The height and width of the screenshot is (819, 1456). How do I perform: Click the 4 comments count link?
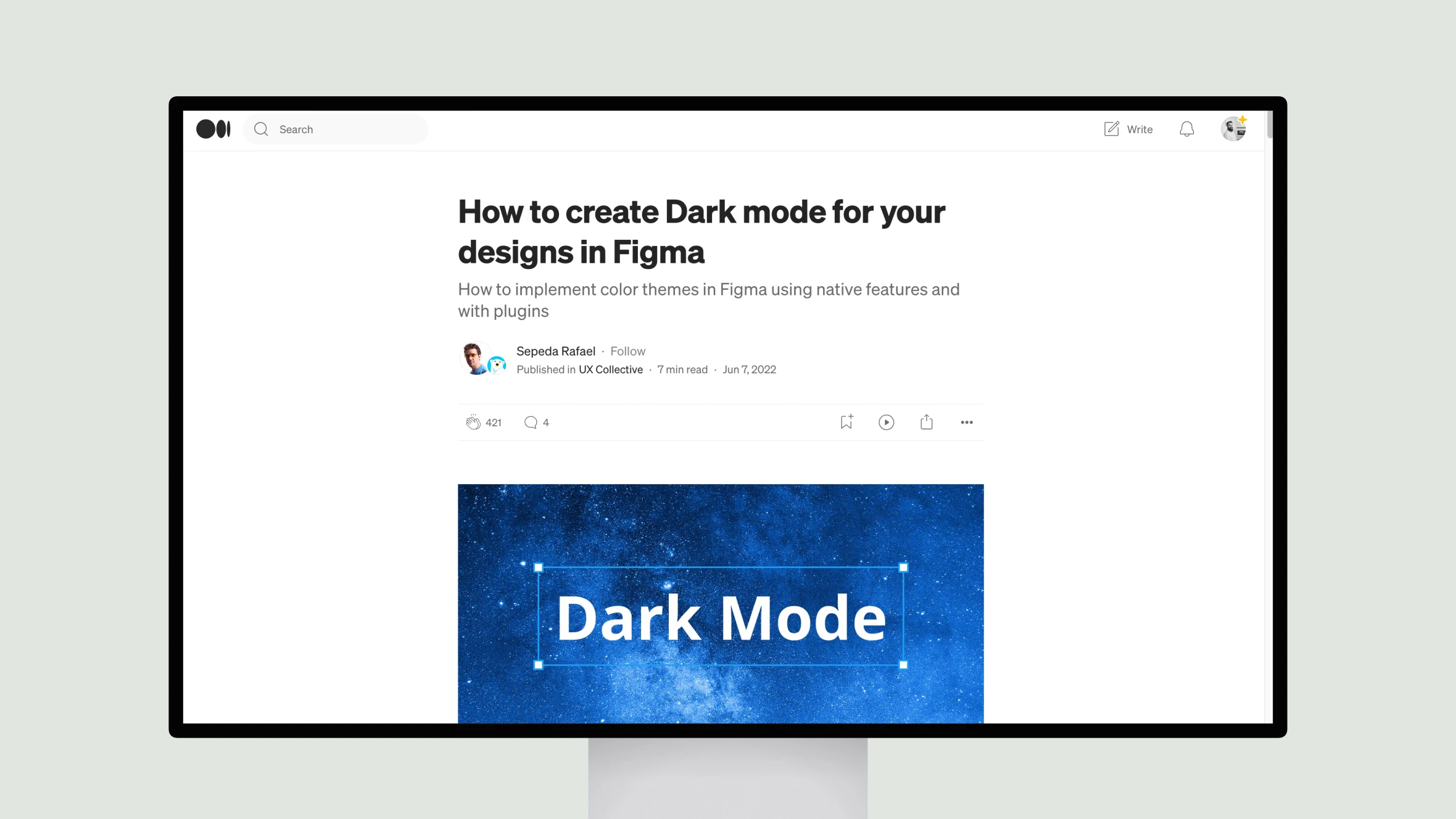537,422
